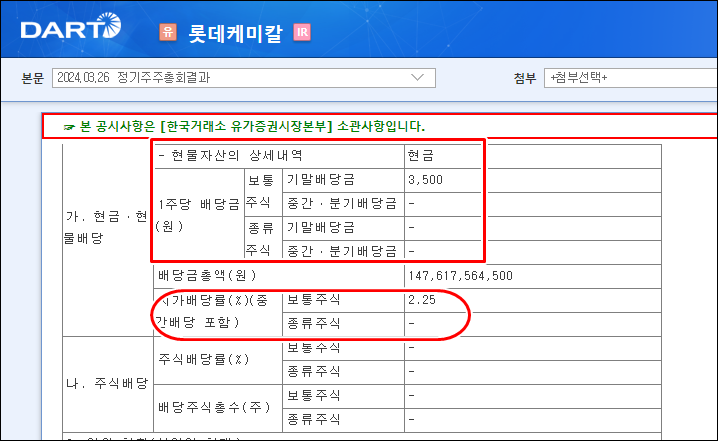Image resolution: width=718 pixels, height=441 pixels.
Task: Open the 첨부선택 attachment dropdown
Action: click(631, 78)
